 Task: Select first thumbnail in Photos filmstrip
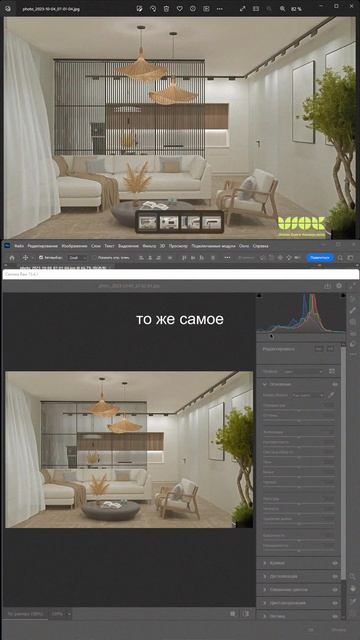(147, 222)
